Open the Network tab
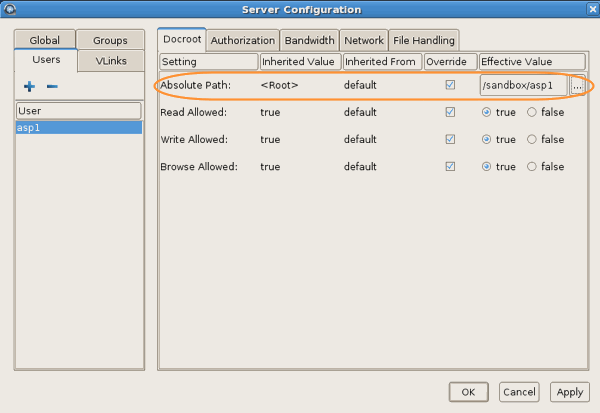The height and width of the screenshot is (413, 600). point(364,40)
